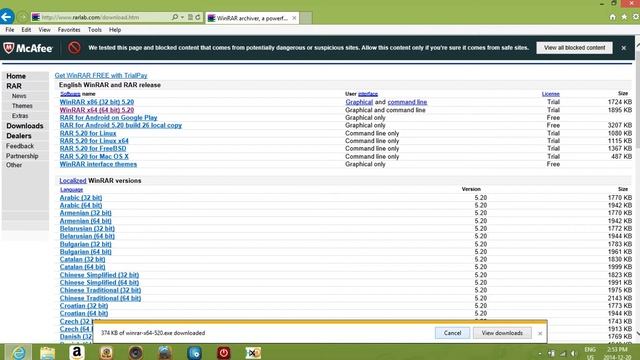Open Themes in the sidebar
The height and width of the screenshot is (360, 640).
(22, 106)
